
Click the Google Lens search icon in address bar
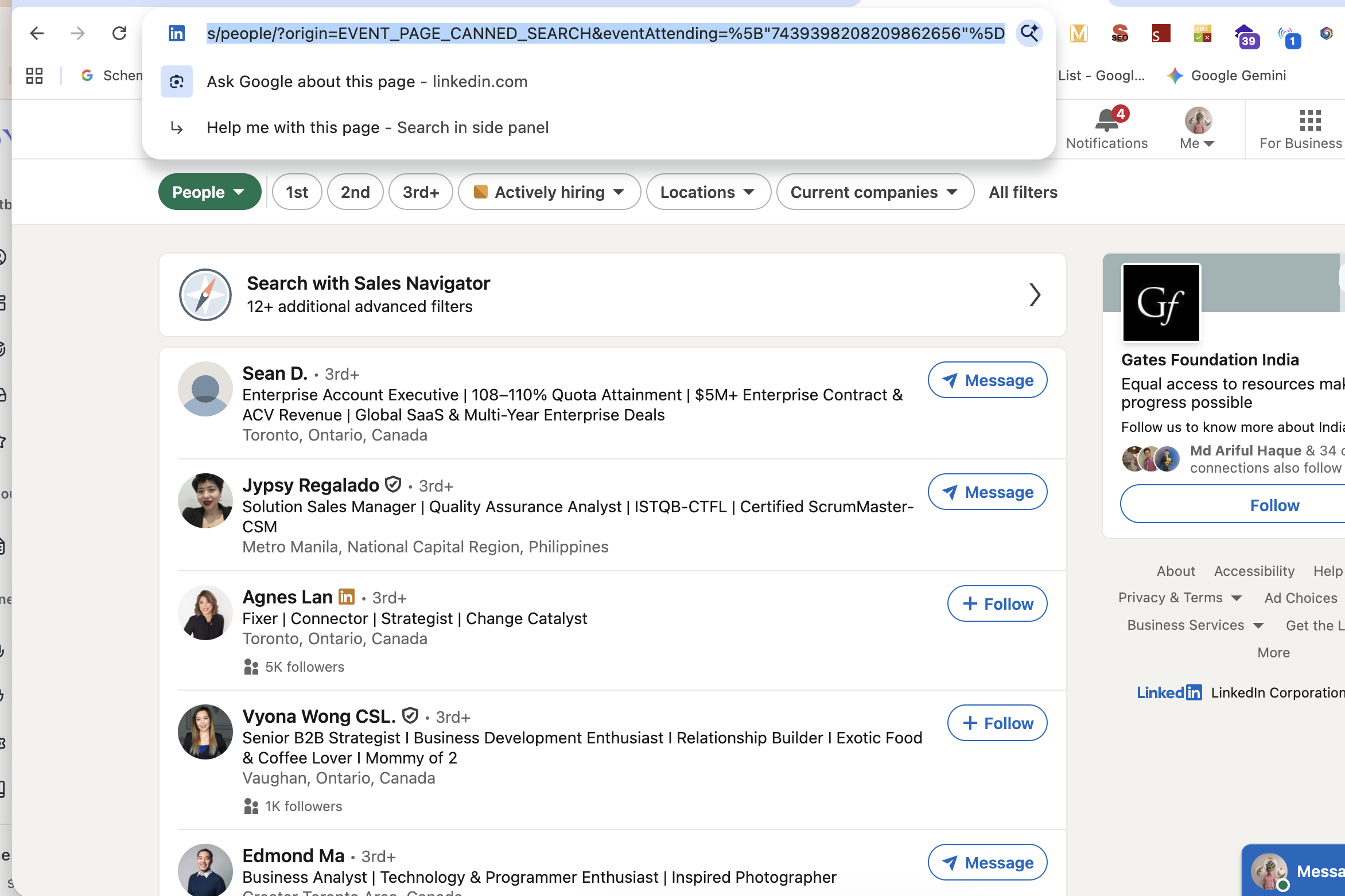(1029, 33)
